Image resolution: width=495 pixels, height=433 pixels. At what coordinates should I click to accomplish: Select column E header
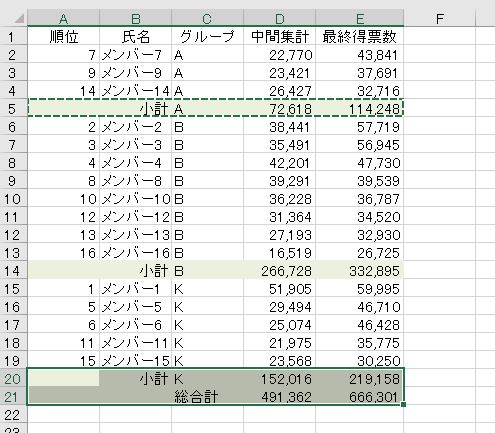(x=359, y=19)
